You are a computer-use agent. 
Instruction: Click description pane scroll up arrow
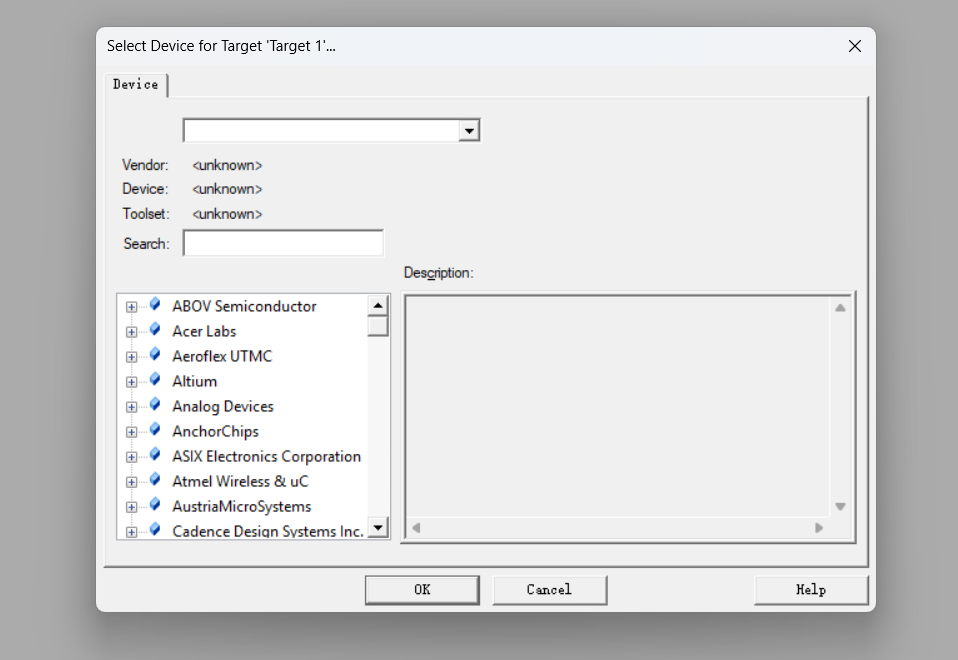pyautogui.click(x=840, y=308)
